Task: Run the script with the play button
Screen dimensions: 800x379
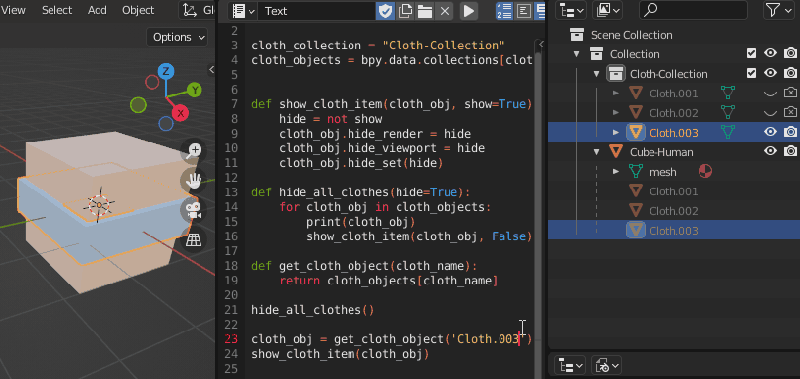Action: pos(468,11)
